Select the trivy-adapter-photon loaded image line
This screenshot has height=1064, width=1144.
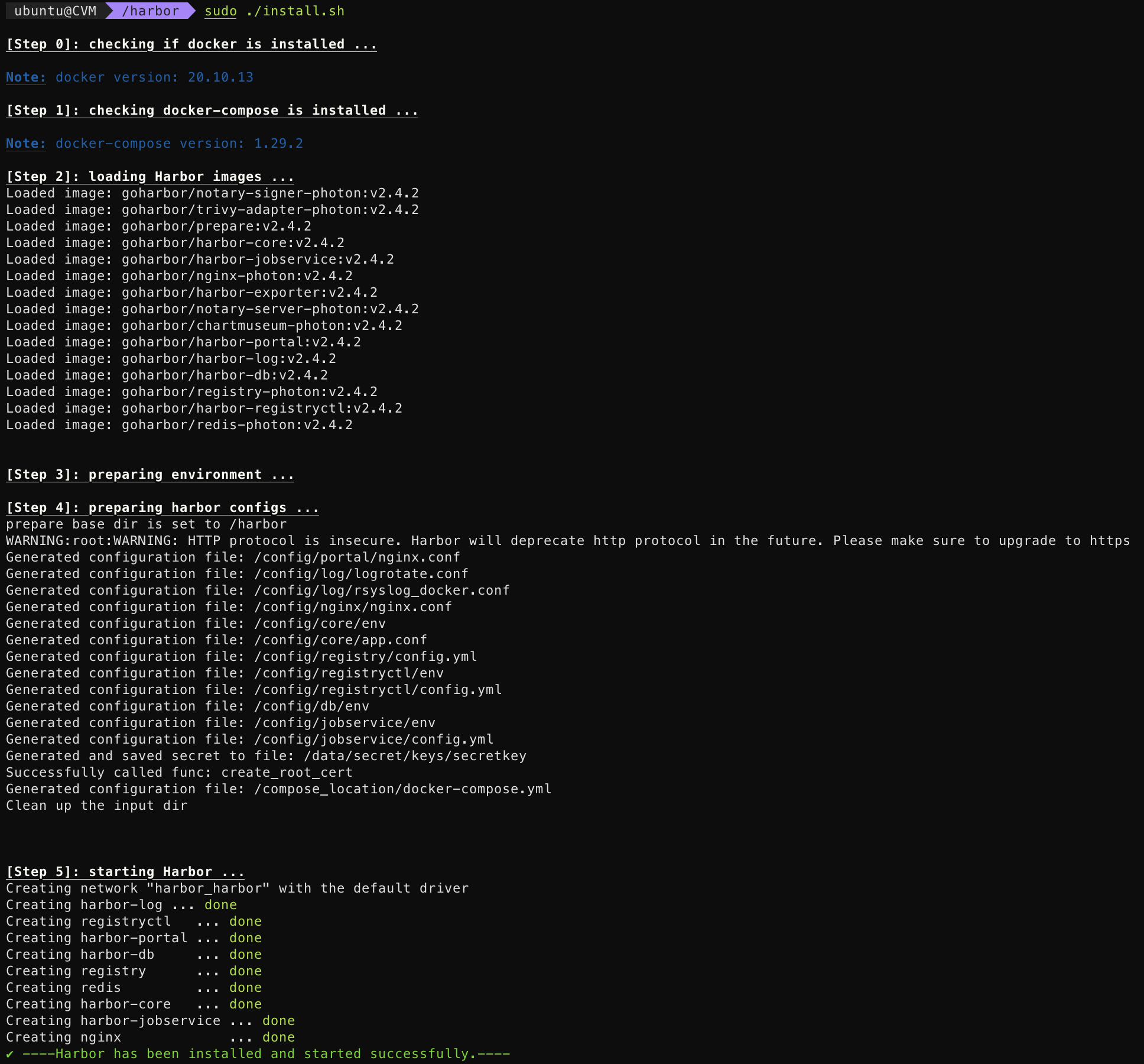(x=213, y=210)
